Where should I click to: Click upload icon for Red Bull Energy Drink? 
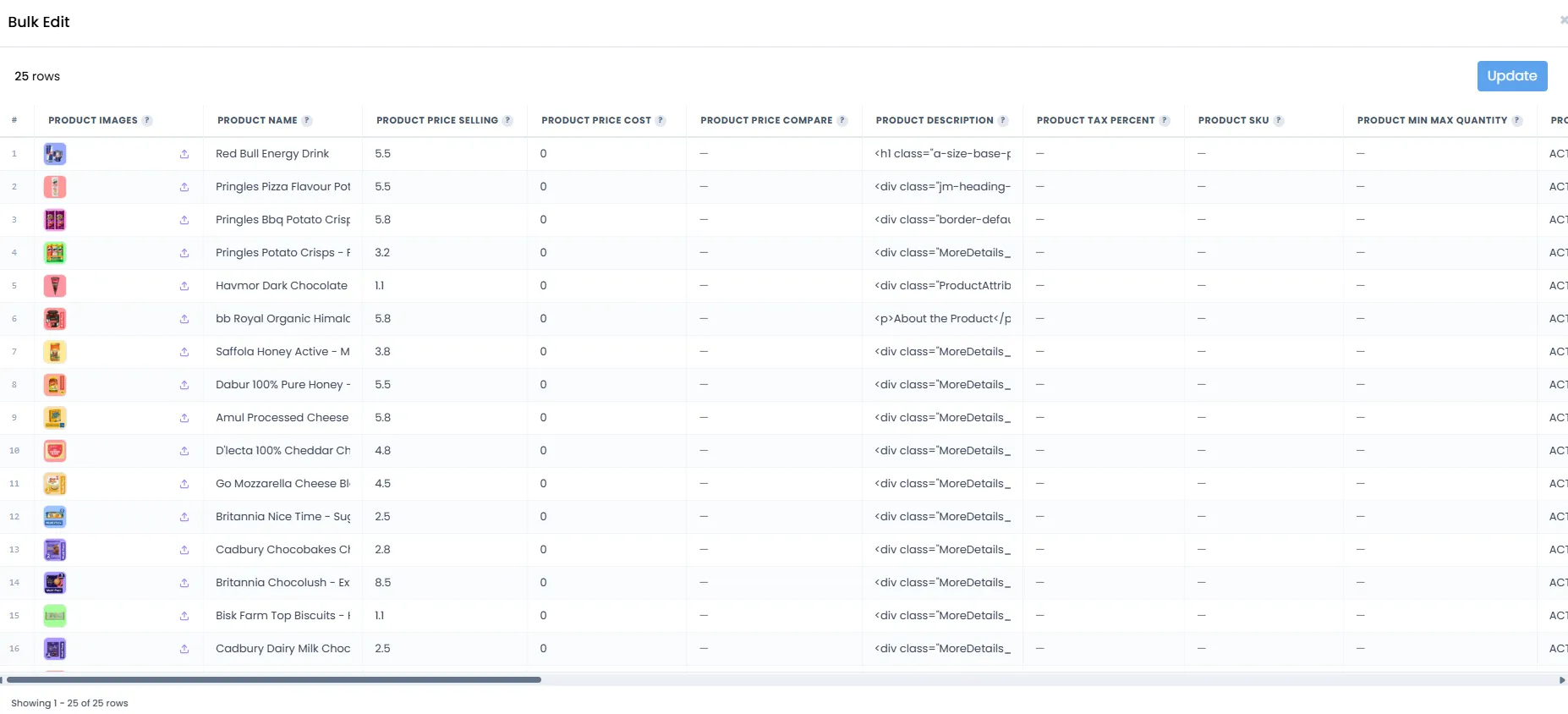click(x=184, y=154)
